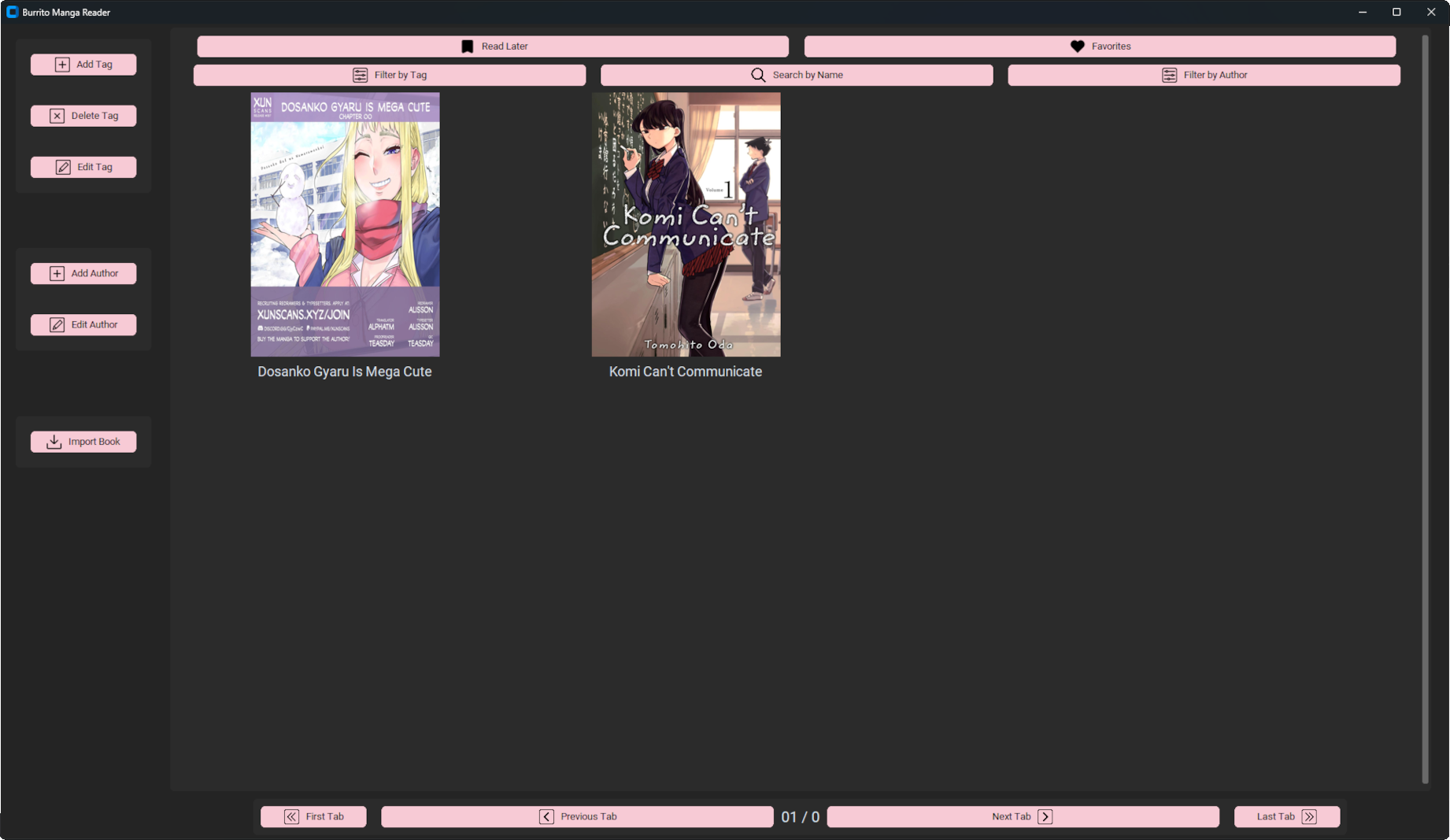Click the double-chevron icon on Last Tab
Viewport: 1450px width, 840px height.
coord(1308,816)
